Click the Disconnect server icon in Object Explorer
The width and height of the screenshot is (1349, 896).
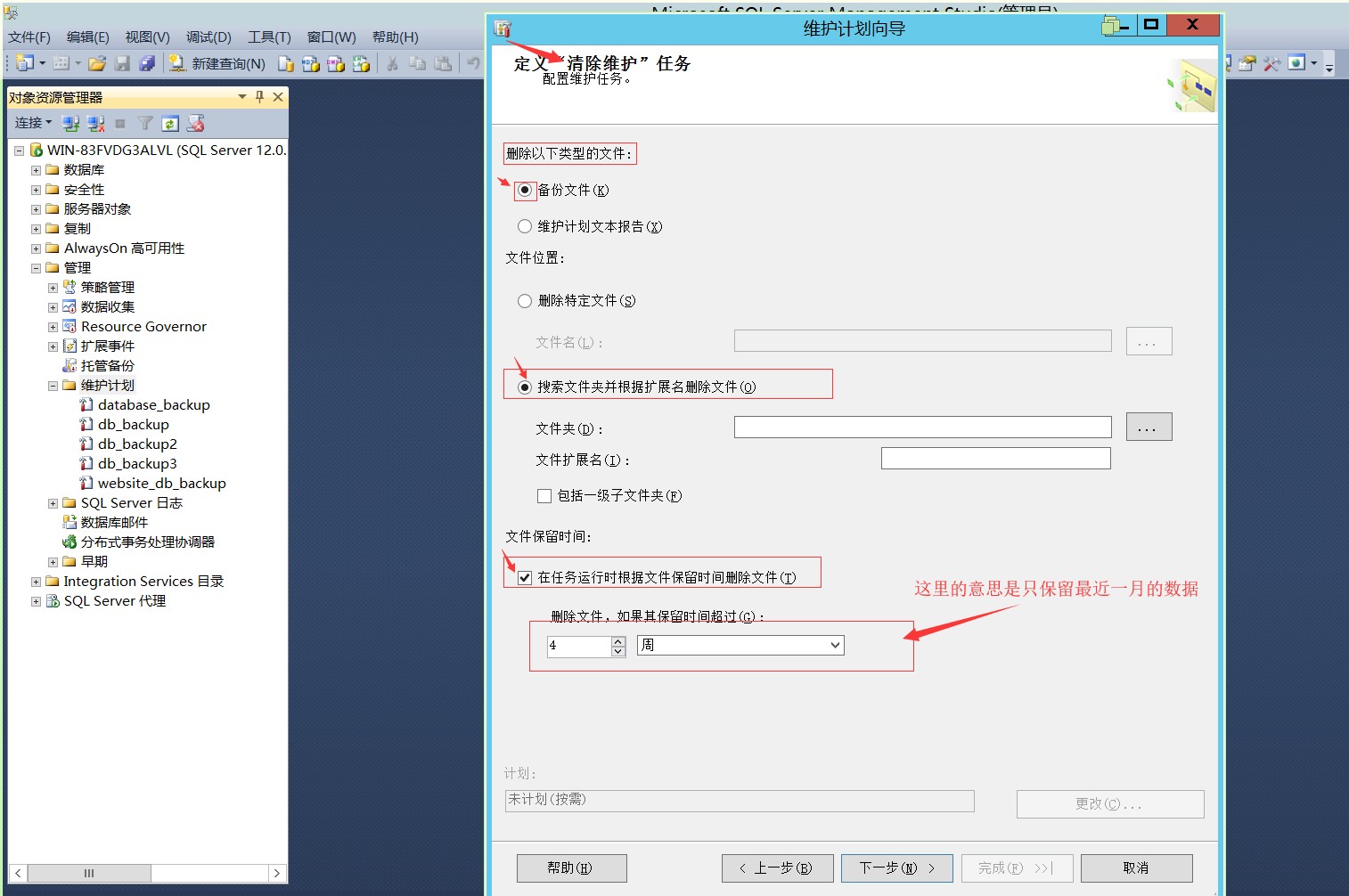96,123
